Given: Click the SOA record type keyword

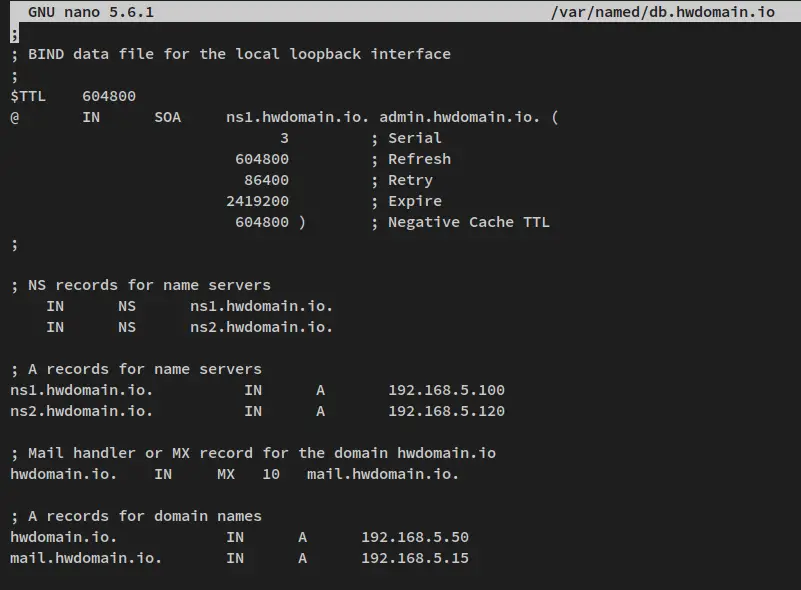Looking at the screenshot, I should [168, 117].
